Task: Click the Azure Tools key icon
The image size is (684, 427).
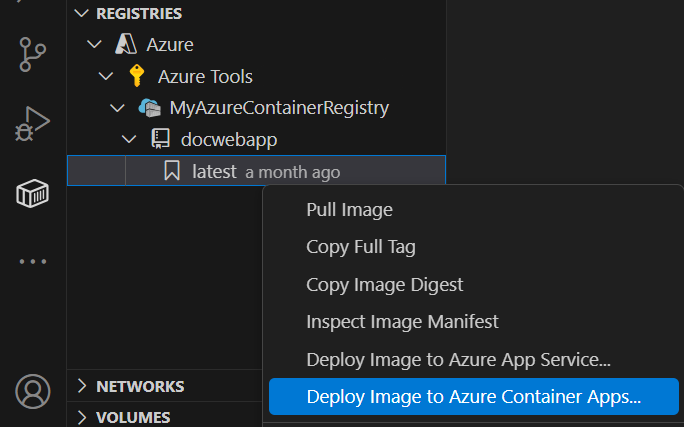Action: (x=138, y=76)
